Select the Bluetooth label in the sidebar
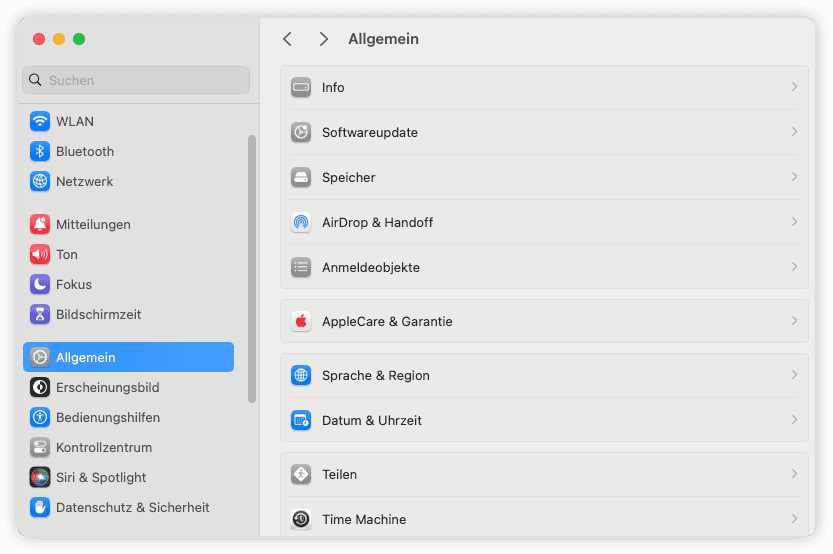The height and width of the screenshot is (554, 833). 85,151
